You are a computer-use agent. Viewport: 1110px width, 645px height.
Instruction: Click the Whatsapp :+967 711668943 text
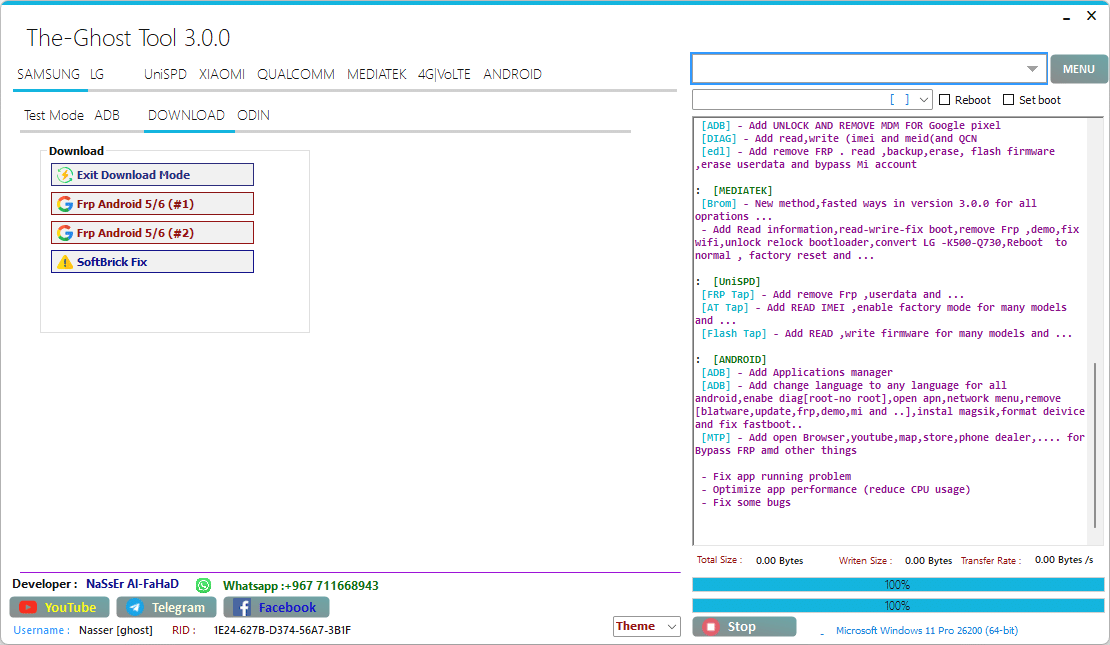[x=301, y=586]
